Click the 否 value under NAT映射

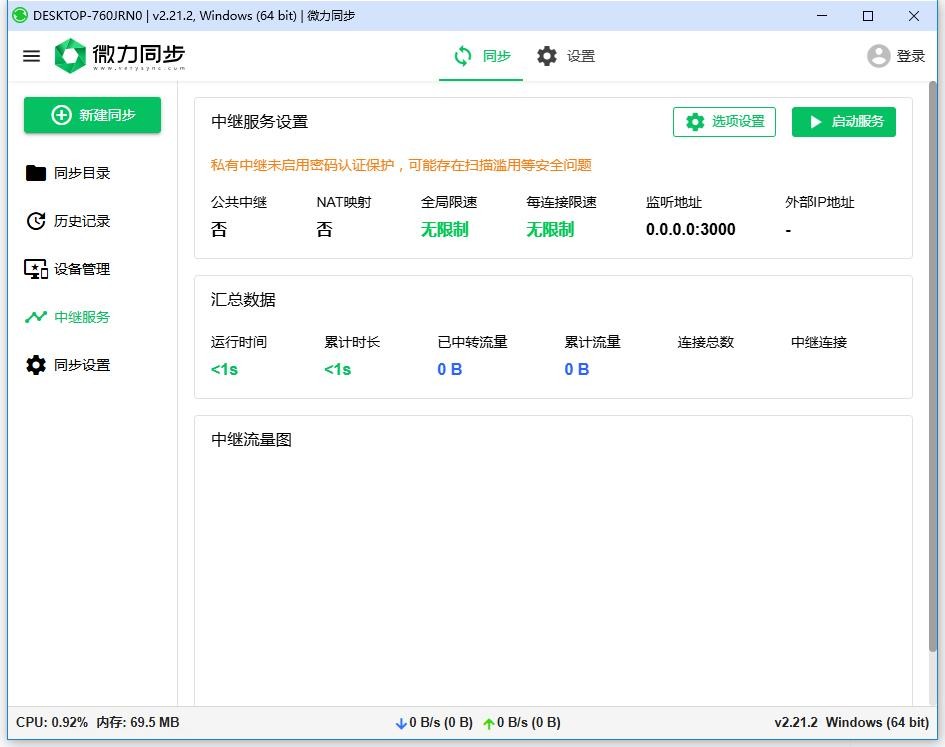324,229
